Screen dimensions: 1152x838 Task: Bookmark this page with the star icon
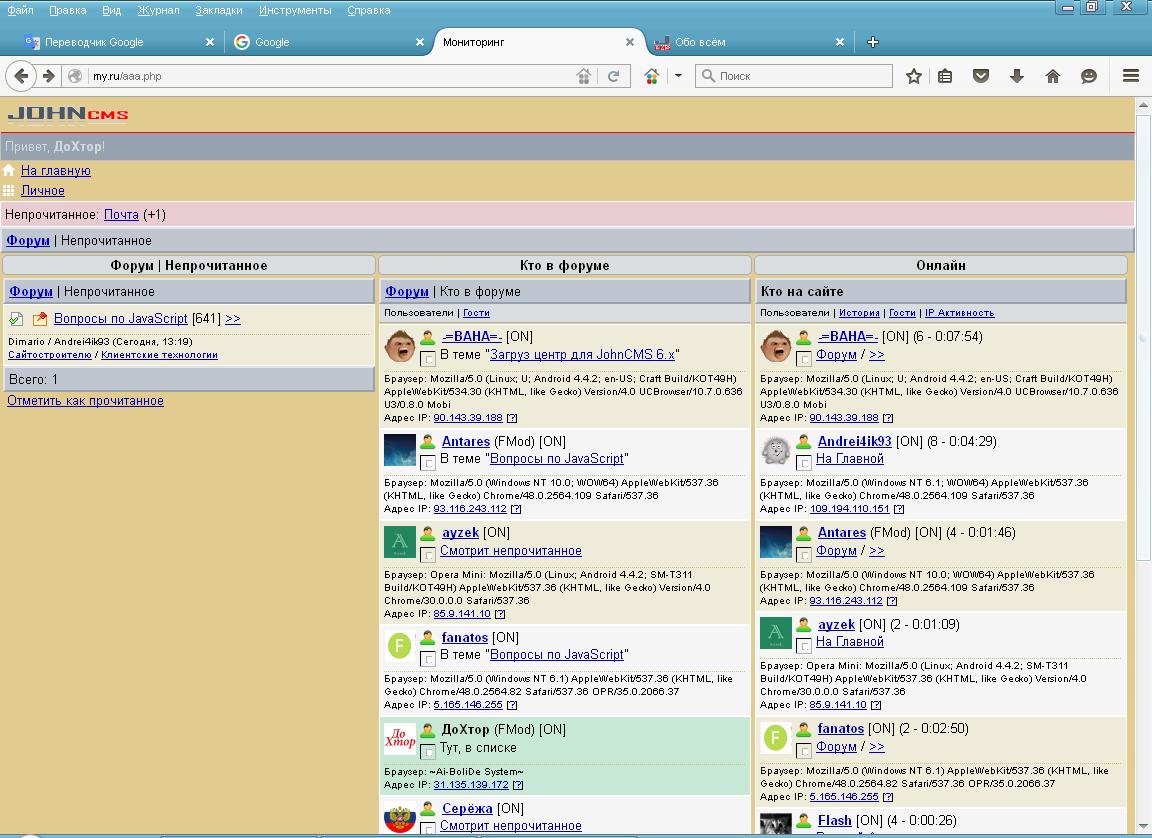[913, 76]
